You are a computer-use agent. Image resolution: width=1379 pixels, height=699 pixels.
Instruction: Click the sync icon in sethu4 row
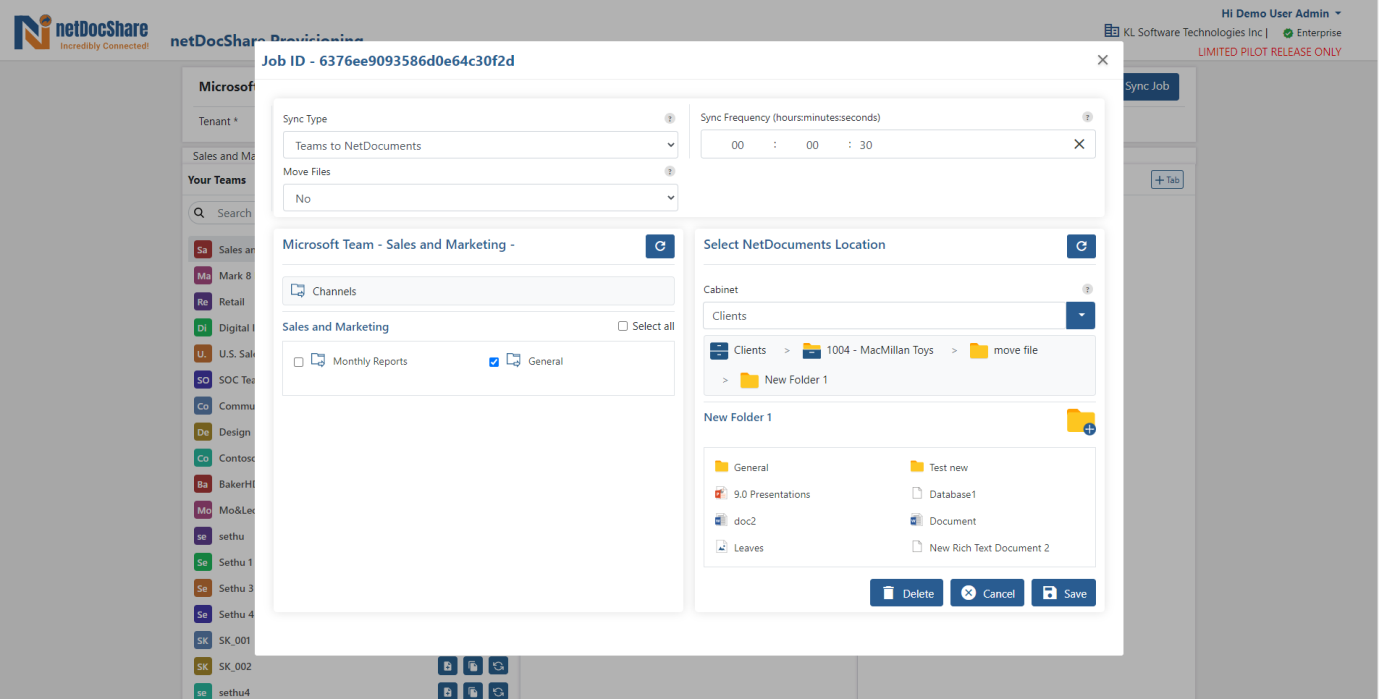click(x=498, y=691)
